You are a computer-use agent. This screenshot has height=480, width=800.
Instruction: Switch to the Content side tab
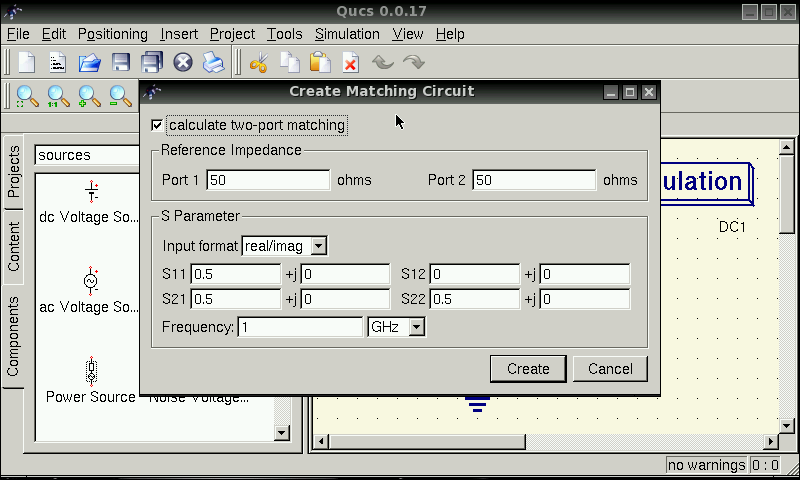pyautogui.click(x=13, y=246)
